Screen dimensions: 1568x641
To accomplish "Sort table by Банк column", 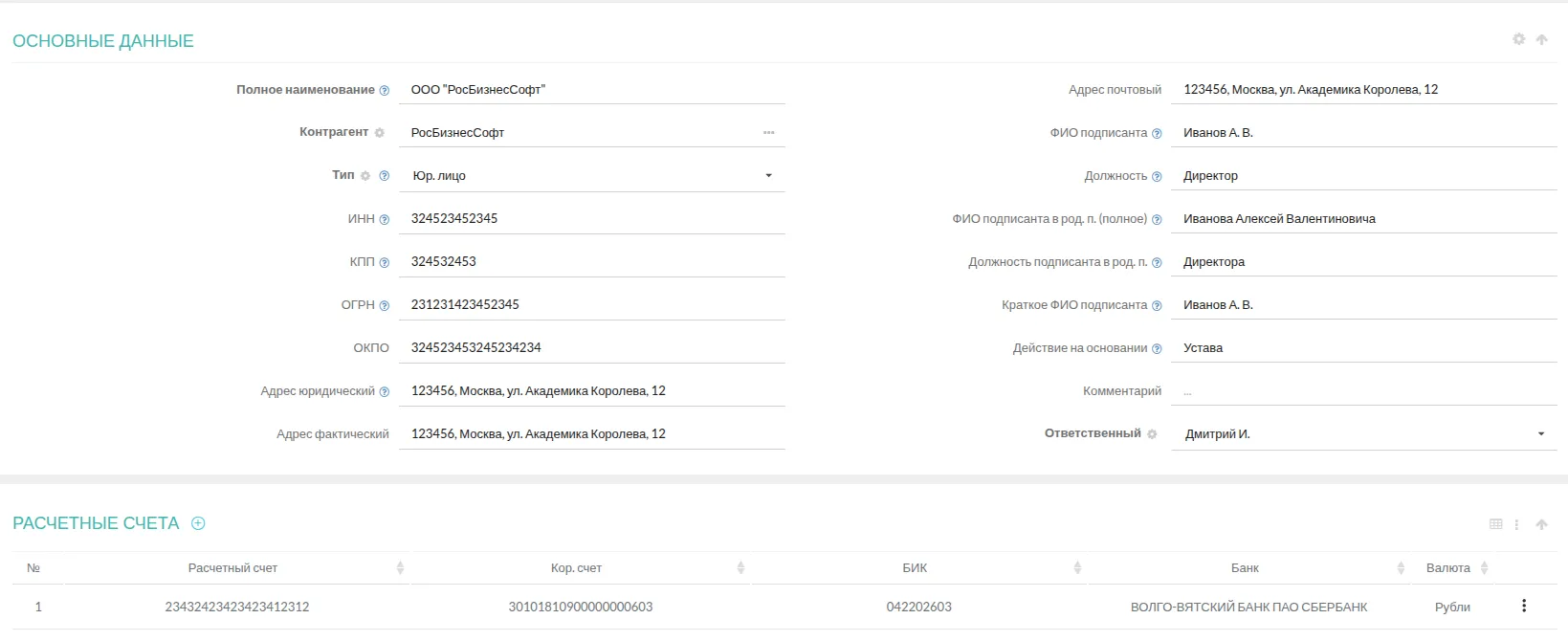I will (x=1401, y=568).
